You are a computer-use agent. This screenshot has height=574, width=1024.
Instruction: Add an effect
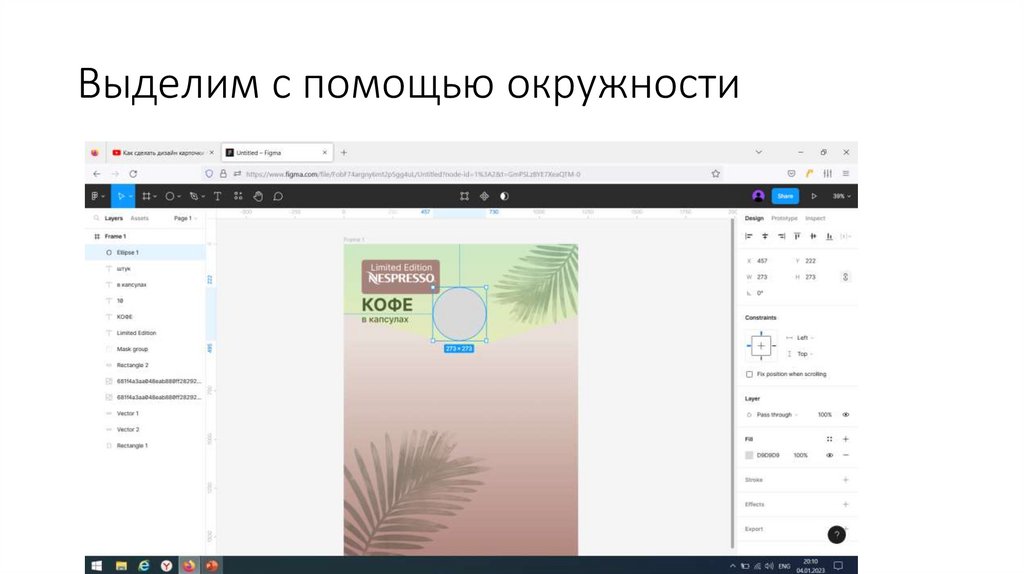(x=846, y=504)
